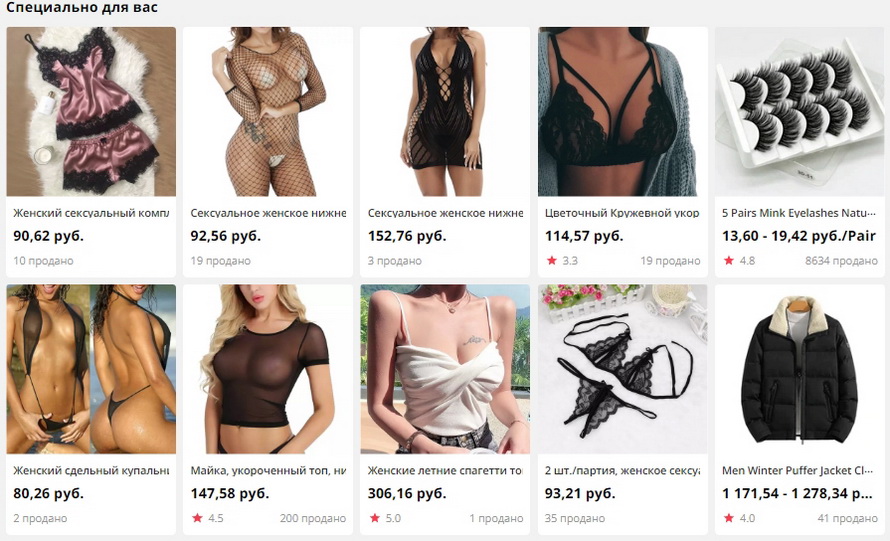Open the Men Winter Puffer Jacket image
Screen dimensions: 890x541
[x=799, y=369]
